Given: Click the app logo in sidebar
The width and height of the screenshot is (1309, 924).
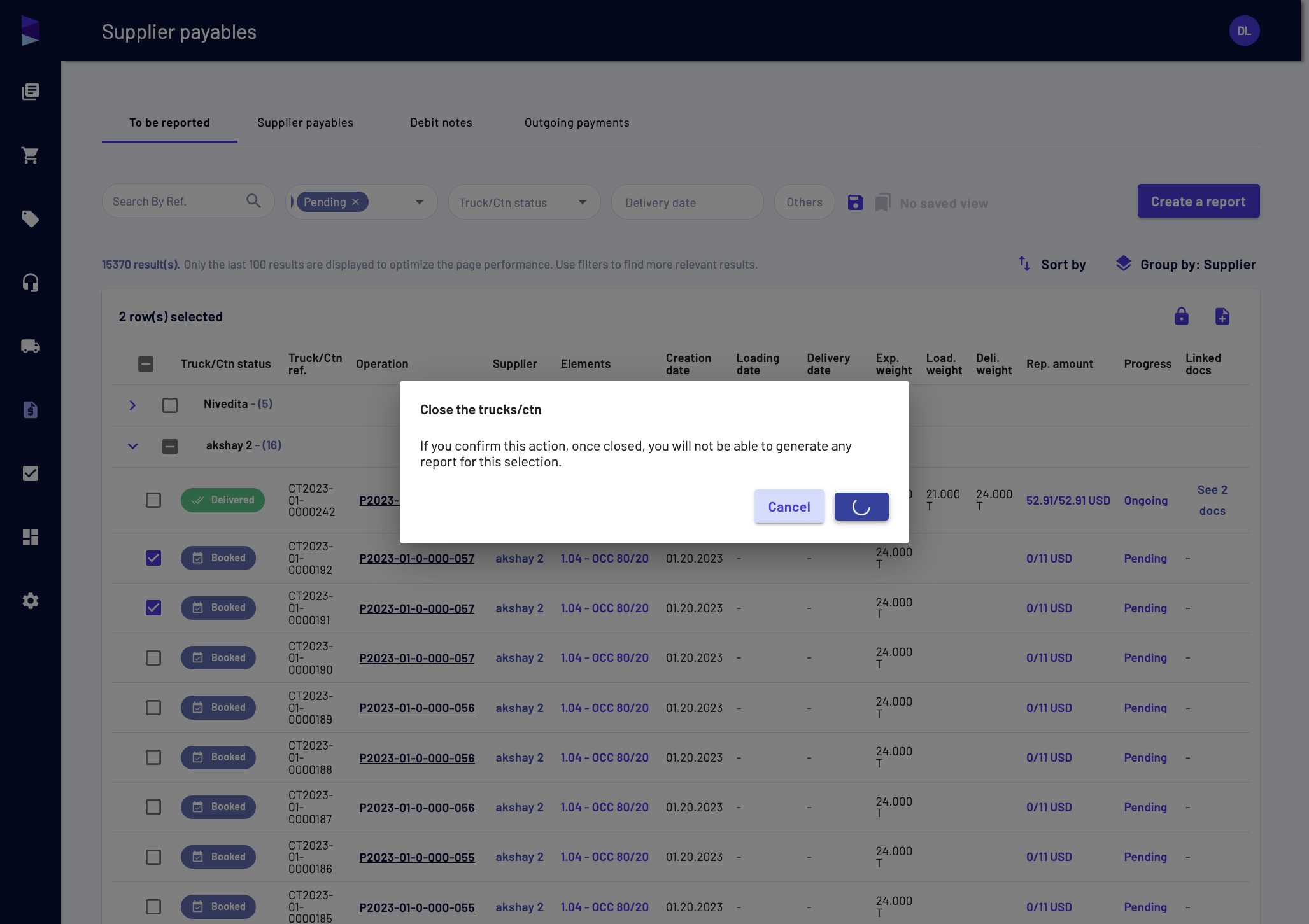Looking at the screenshot, I should point(30,31).
